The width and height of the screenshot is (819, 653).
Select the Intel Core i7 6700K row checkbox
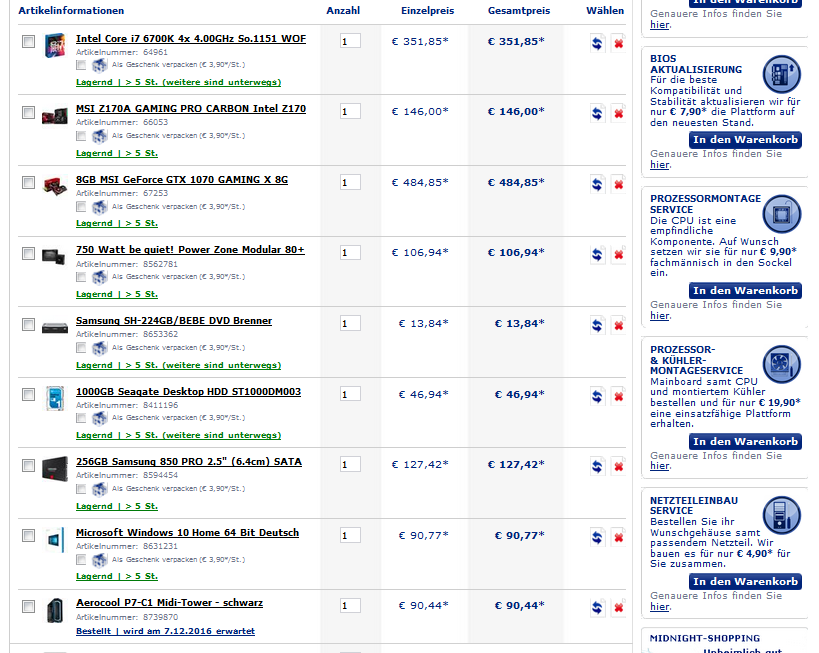(28, 41)
